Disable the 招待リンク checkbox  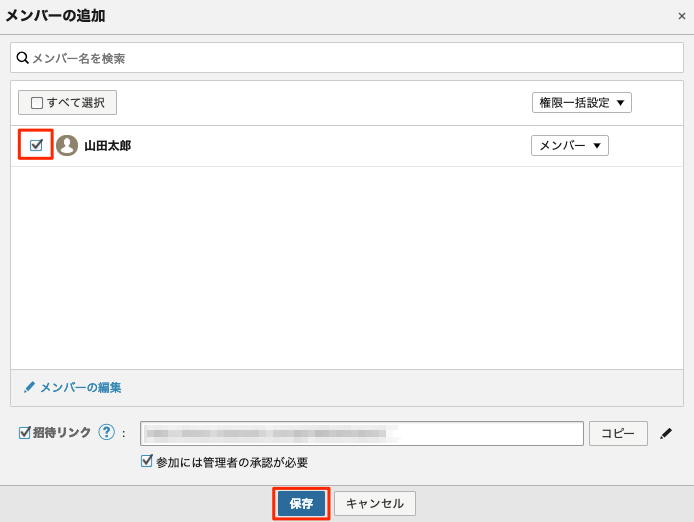25,433
